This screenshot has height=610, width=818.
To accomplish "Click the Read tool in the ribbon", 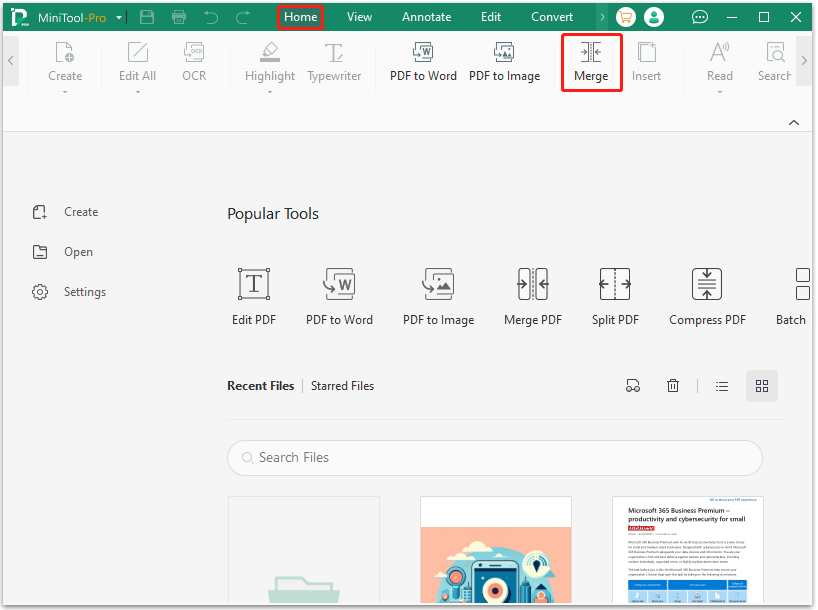I will pos(720,62).
